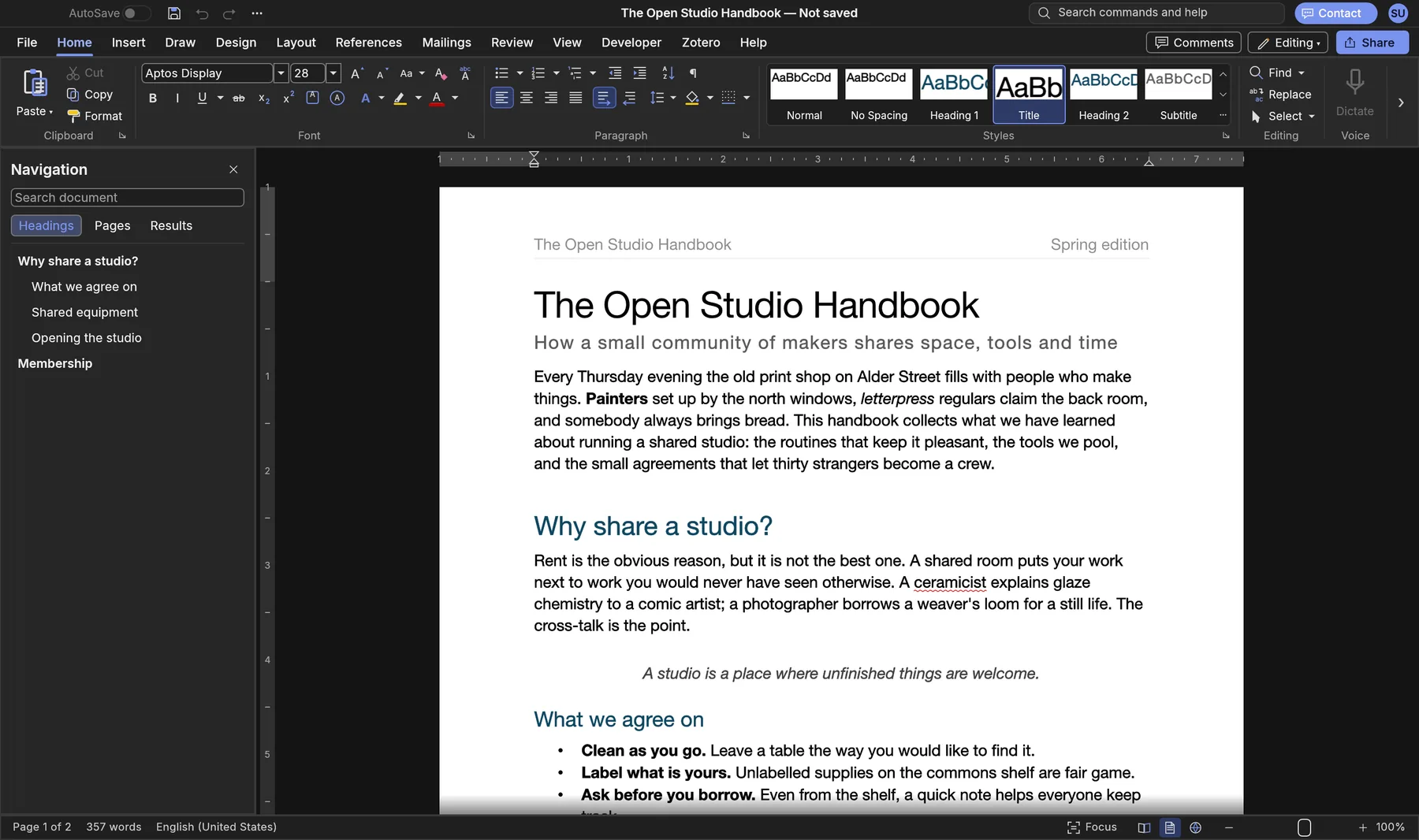This screenshot has width=1419, height=840.
Task: Toggle align left
Action: (x=501, y=98)
